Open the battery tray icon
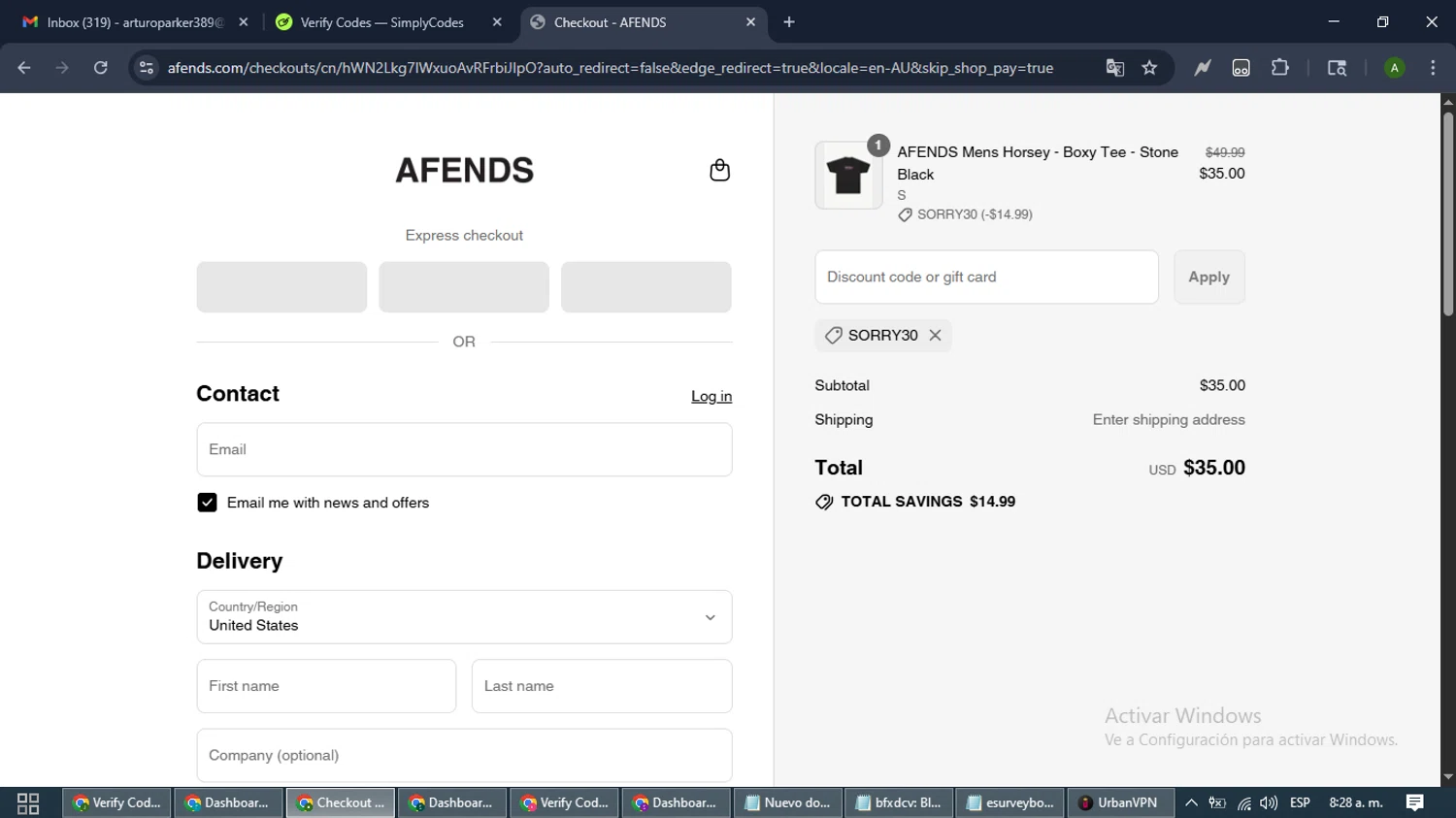1456x818 pixels. [1217, 803]
